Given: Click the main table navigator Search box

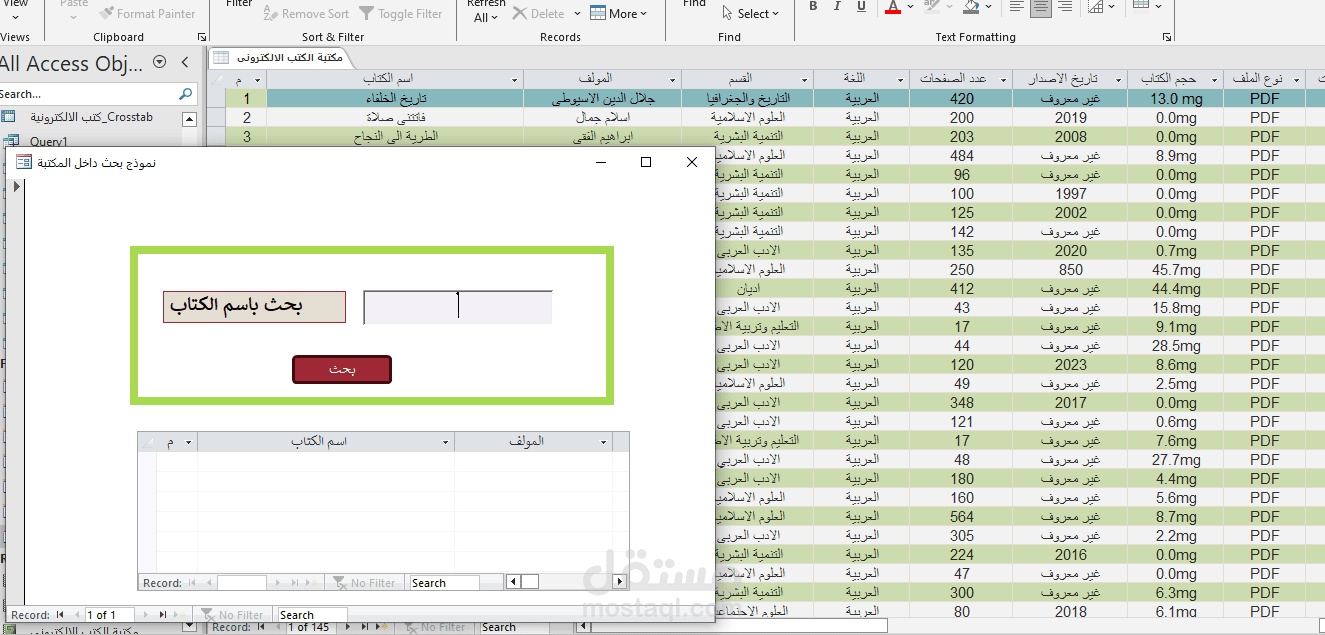Looking at the screenshot, I should (x=515, y=627).
